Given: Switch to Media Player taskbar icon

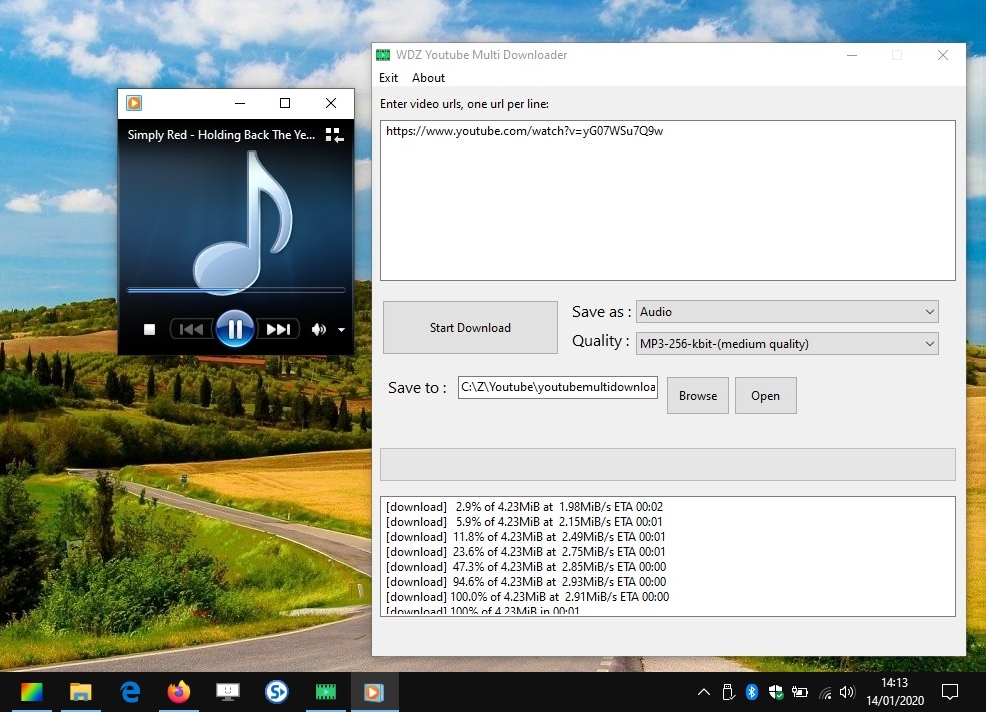Looking at the screenshot, I should [374, 692].
